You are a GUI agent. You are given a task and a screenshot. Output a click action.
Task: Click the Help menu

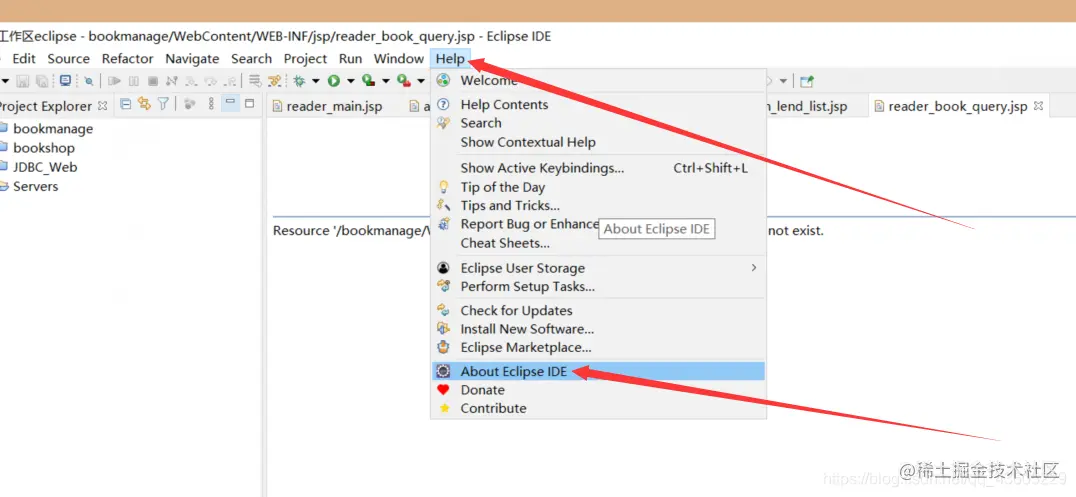[x=450, y=59]
